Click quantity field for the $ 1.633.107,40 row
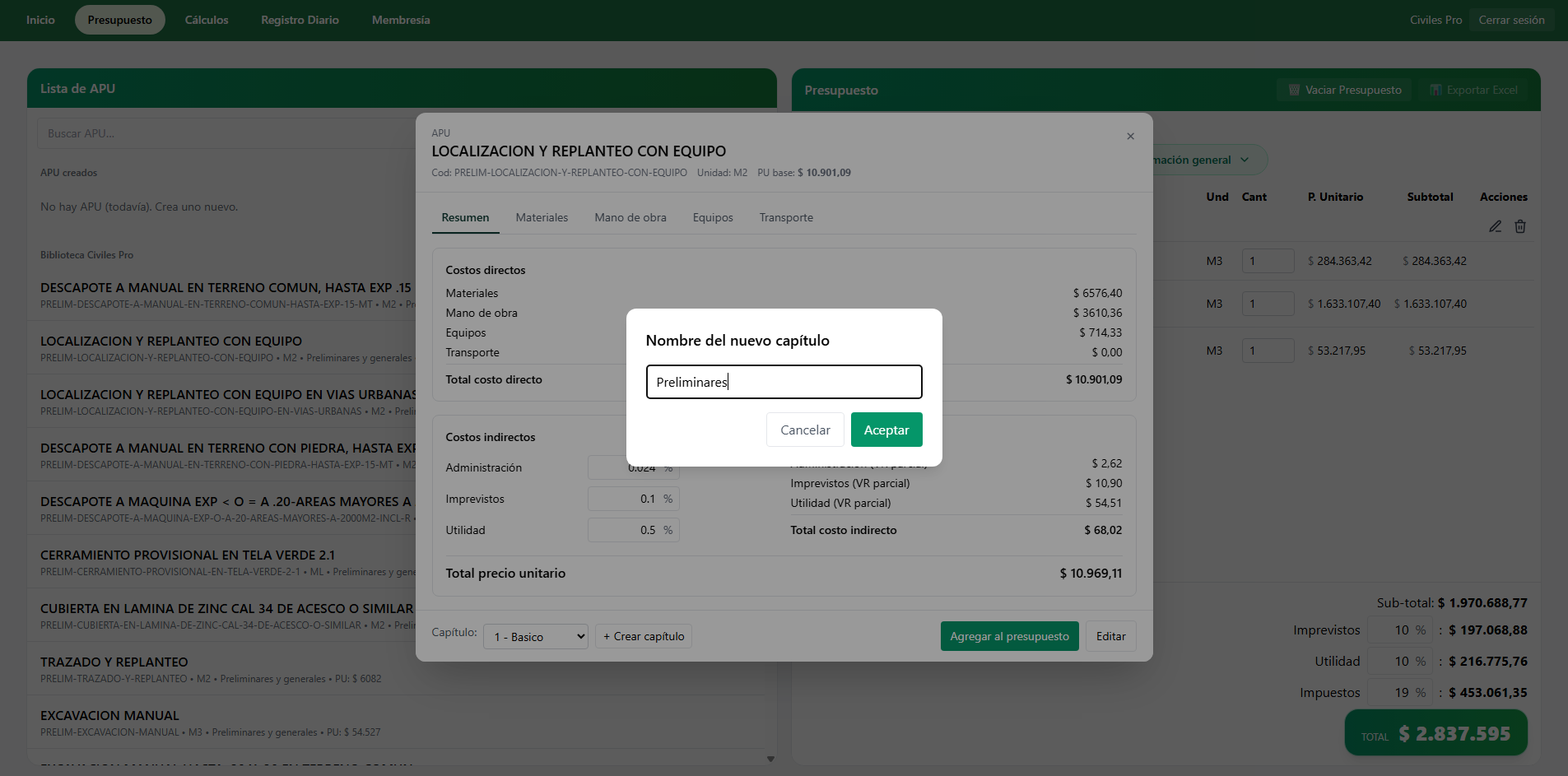Screen dimensions: 1568x776 click(1268, 304)
